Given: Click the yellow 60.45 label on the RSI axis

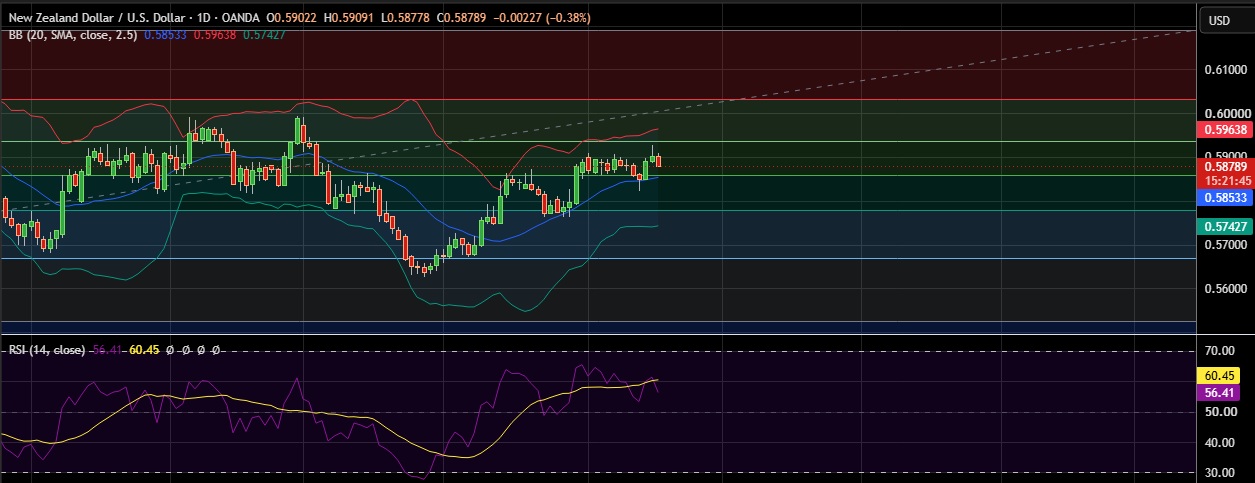Looking at the screenshot, I should 1219,377.
